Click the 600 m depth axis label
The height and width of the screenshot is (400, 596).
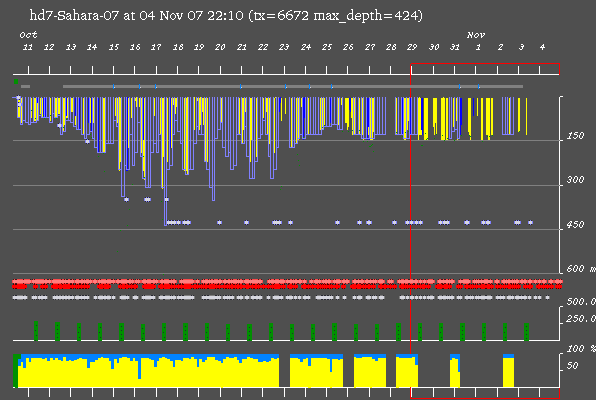581,269
